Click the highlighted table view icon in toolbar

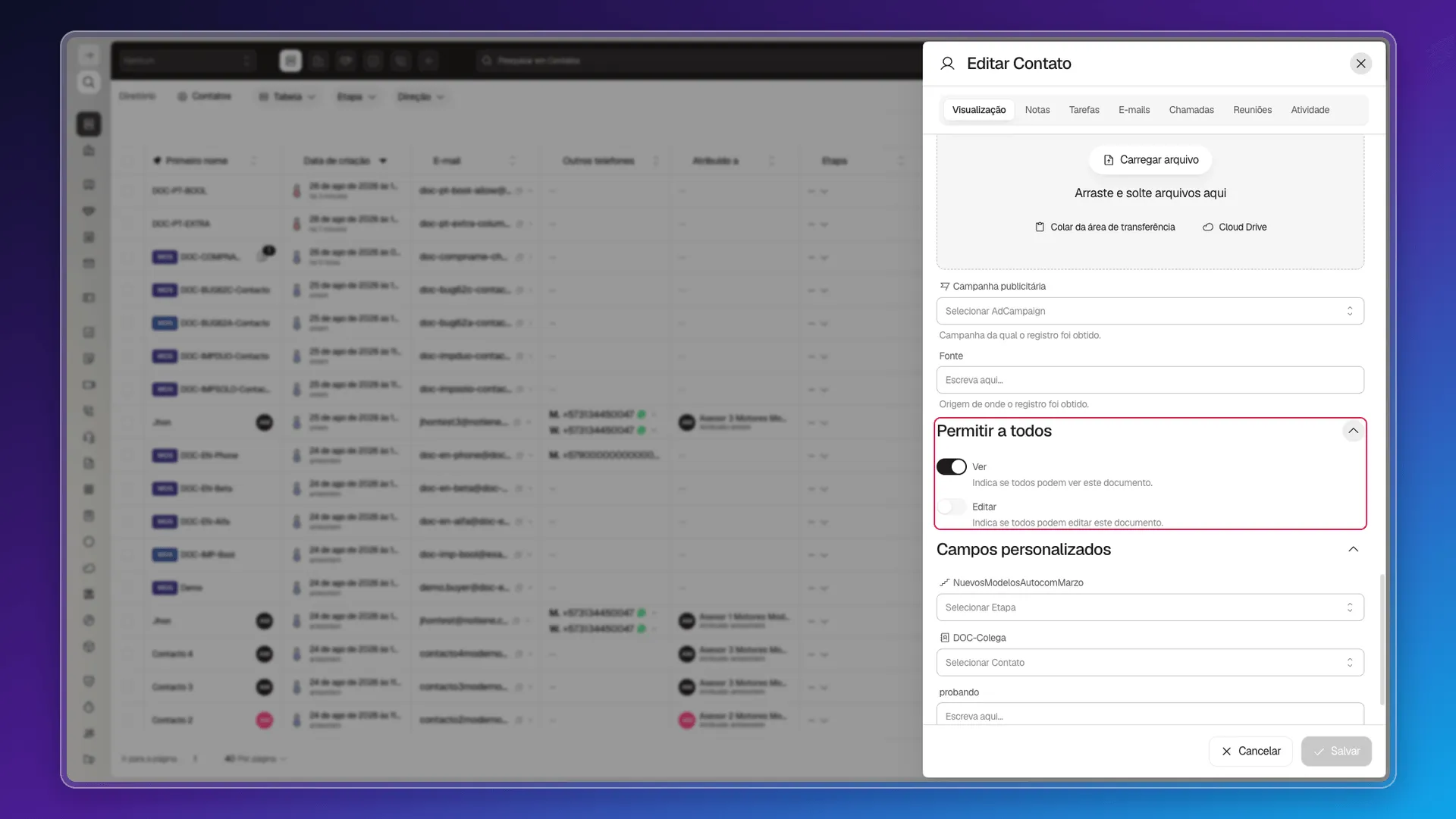(x=290, y=61)
